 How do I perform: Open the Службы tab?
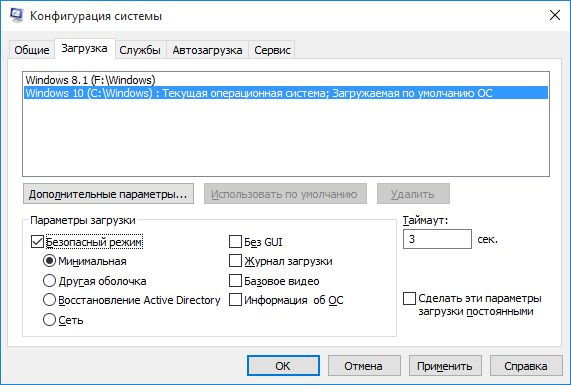(140, 50)
